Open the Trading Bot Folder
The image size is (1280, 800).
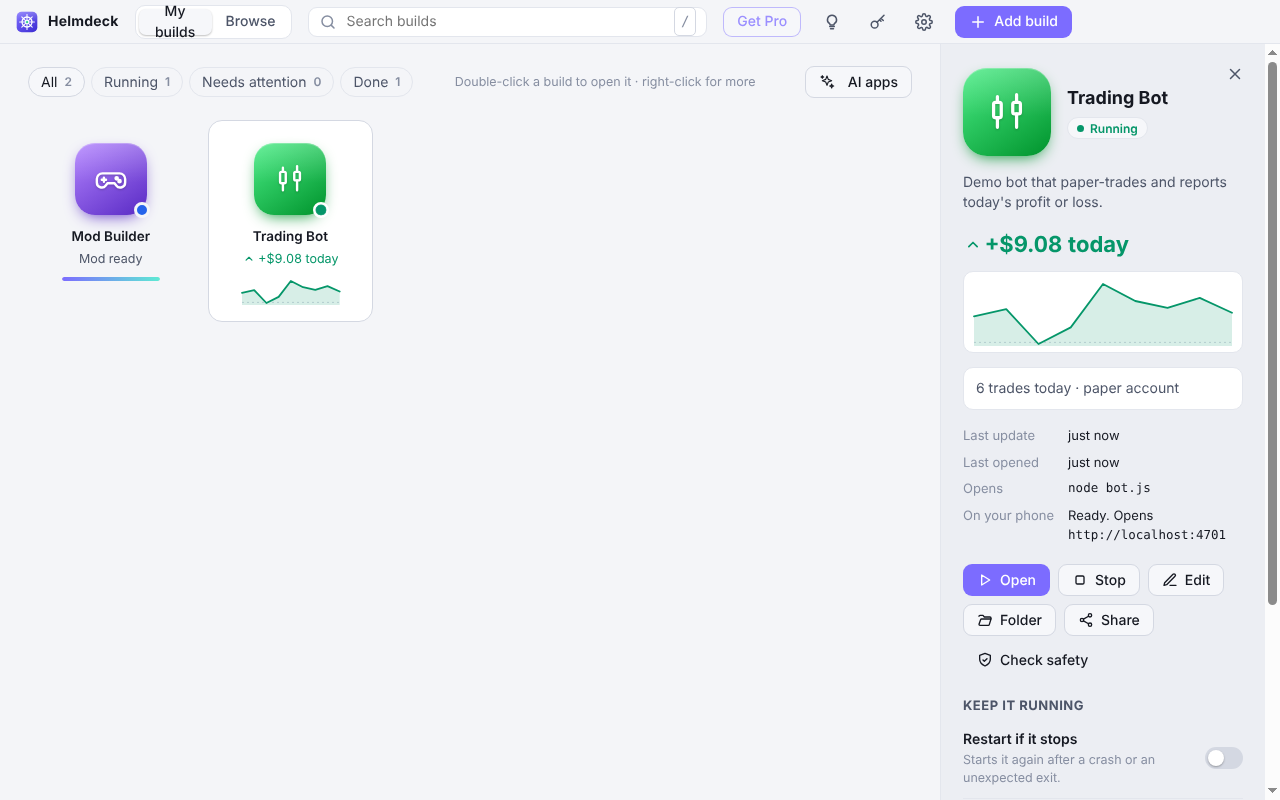(x=1009, y=620)
